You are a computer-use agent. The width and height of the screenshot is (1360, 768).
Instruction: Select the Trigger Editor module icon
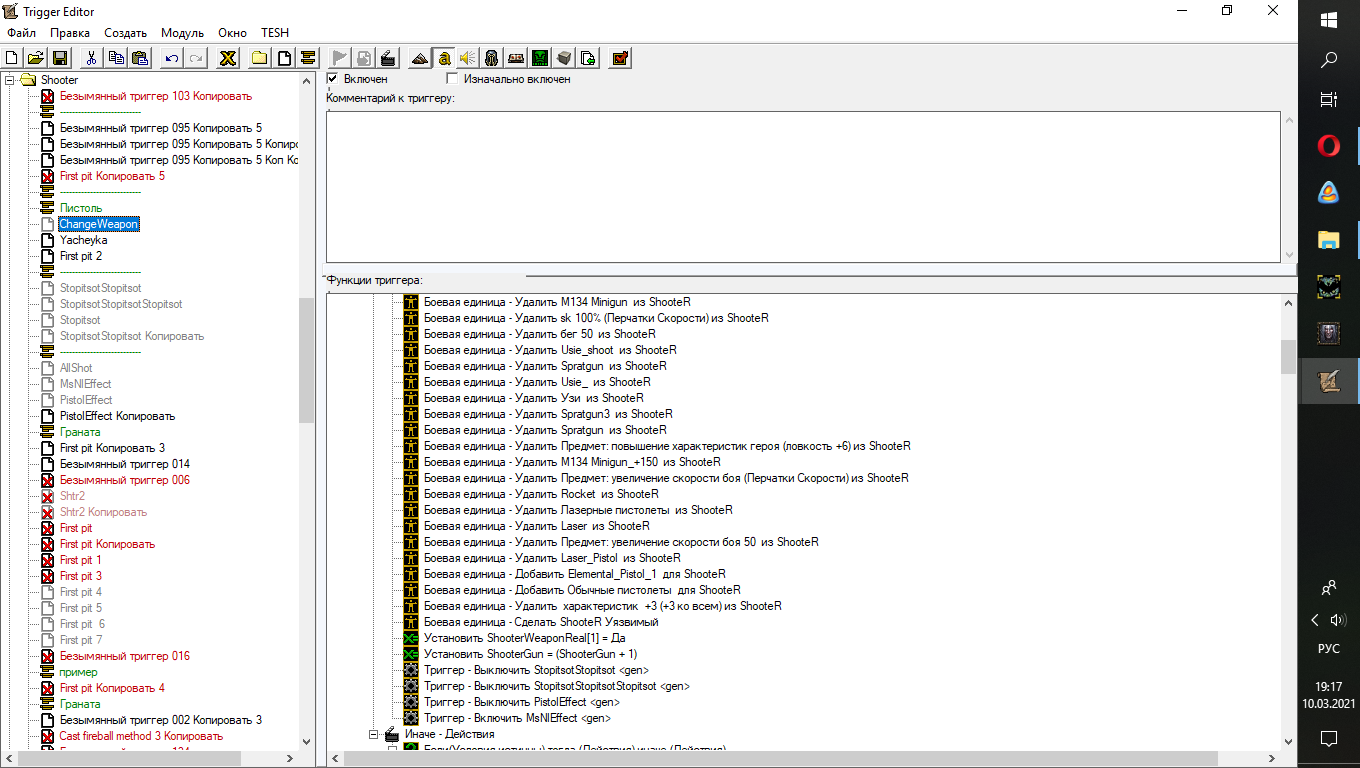click(444, 58)
